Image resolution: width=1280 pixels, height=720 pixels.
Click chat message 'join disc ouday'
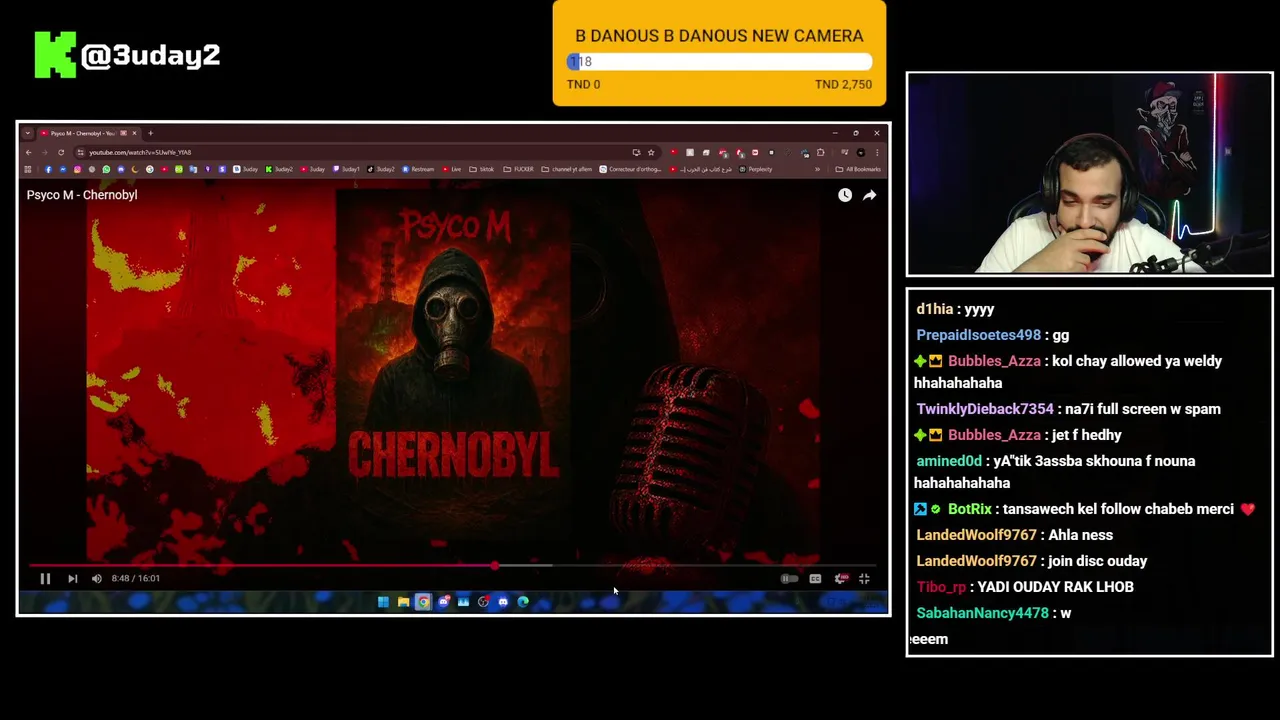pos(1099,561)
